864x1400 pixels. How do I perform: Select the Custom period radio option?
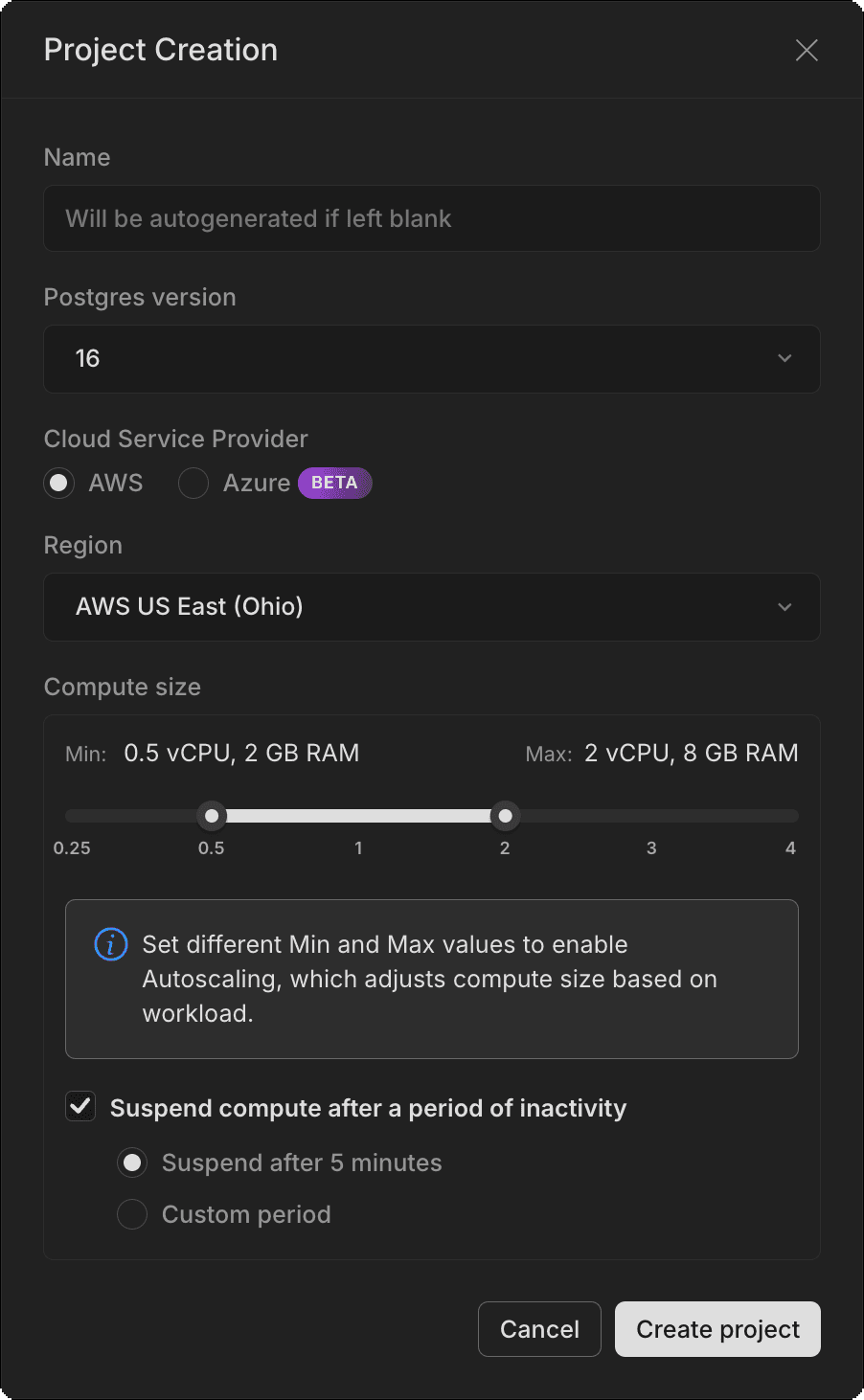pos(132,1215)
